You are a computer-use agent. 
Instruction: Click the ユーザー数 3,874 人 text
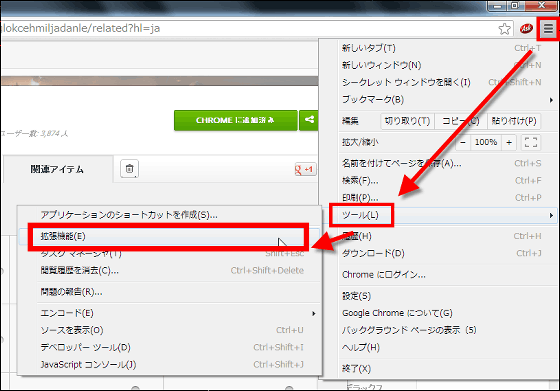[34, 134]
